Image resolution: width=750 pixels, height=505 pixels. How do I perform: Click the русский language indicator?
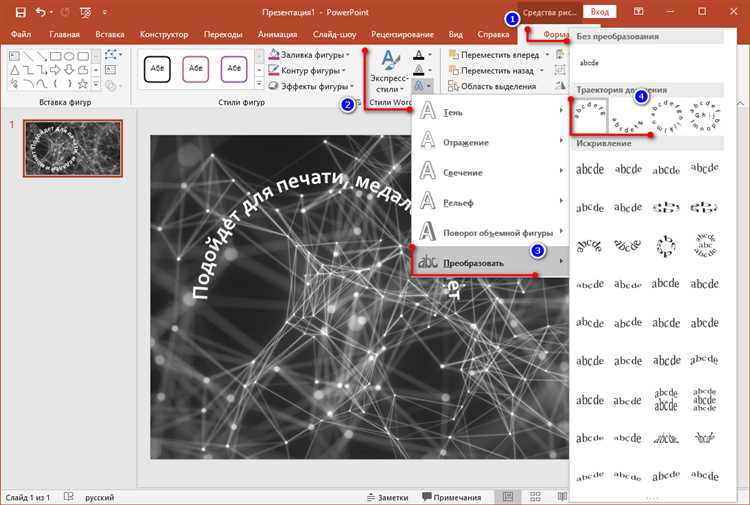99,497
